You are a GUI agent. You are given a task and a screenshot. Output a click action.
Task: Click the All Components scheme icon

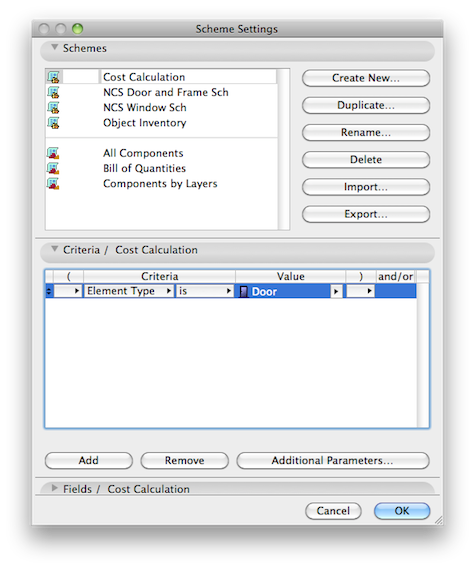[53, 153]
